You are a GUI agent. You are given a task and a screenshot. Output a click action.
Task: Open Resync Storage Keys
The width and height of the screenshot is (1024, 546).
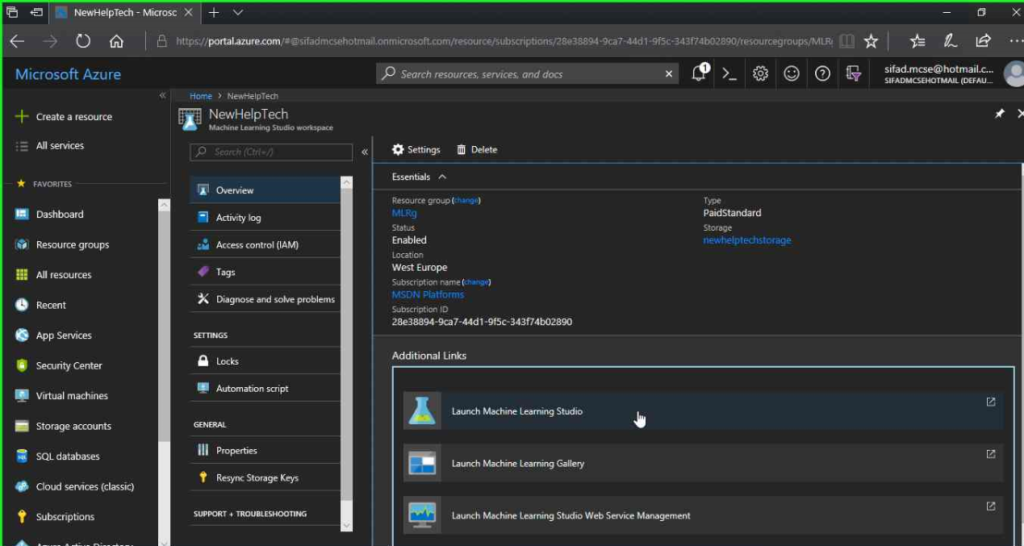(264, 478)
